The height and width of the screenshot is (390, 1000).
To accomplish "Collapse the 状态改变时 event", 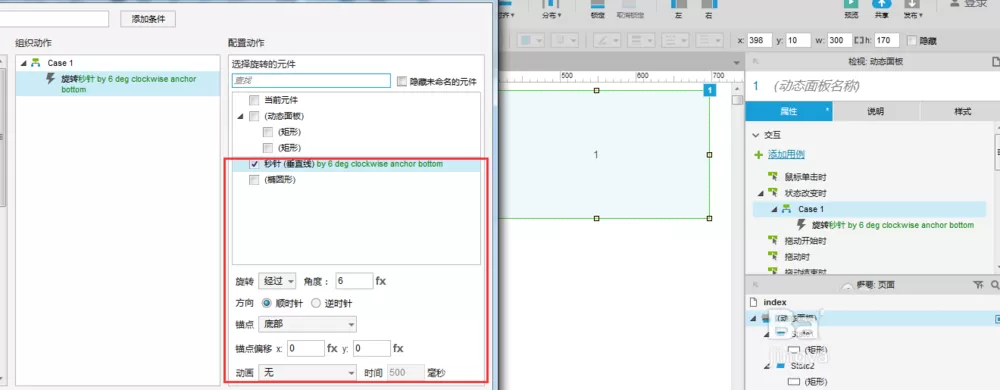I will tap(760, 193).
